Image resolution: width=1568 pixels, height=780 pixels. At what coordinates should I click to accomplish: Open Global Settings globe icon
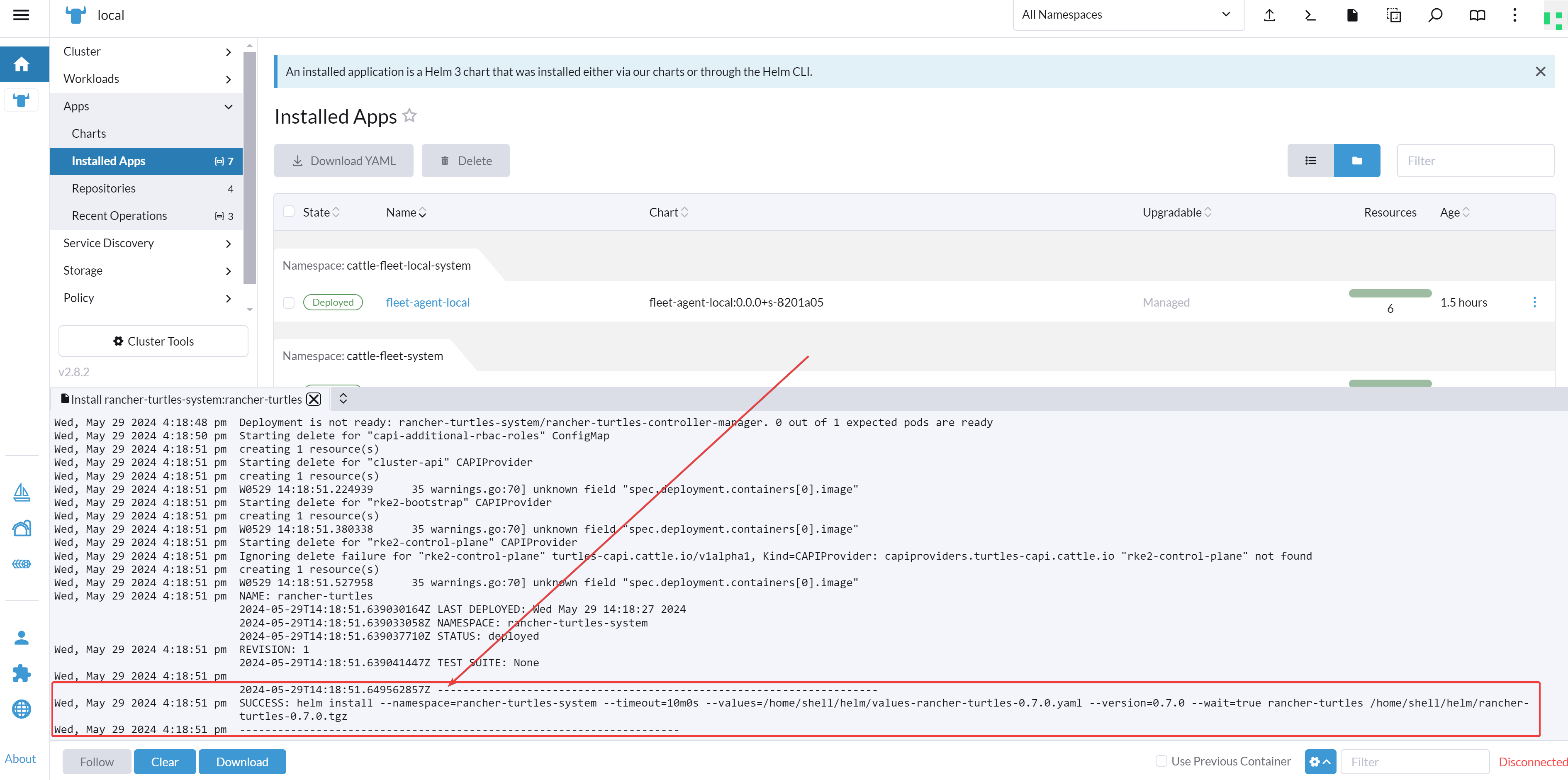click(21, 709)
